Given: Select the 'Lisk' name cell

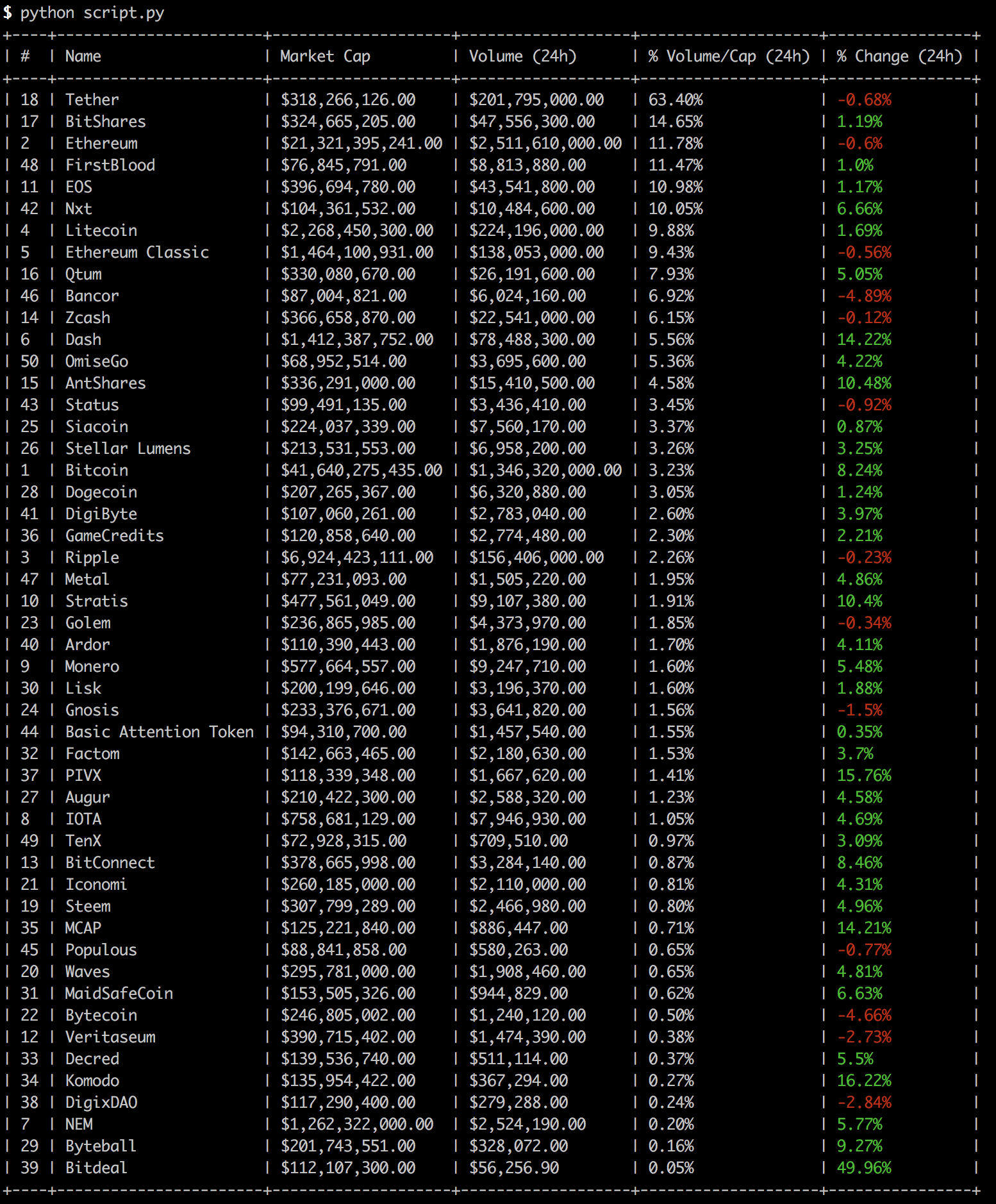Looking at the screenshot, I should 83,689.
